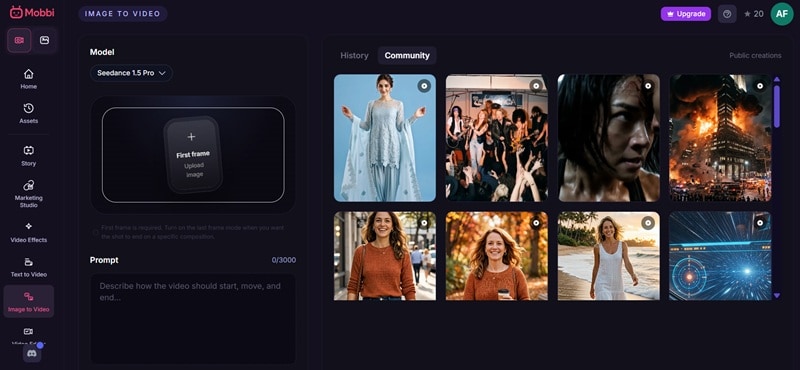Open Text to Video in the sidebar

tap(29, 267)
